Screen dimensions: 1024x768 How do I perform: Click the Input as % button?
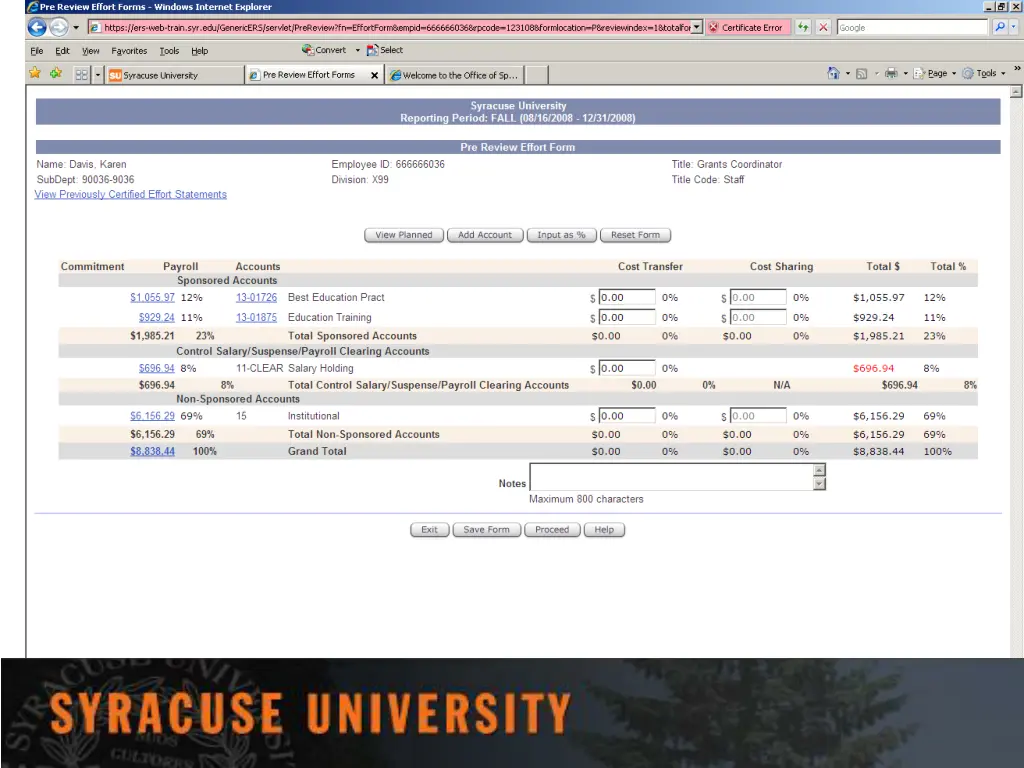pos(561,235)
